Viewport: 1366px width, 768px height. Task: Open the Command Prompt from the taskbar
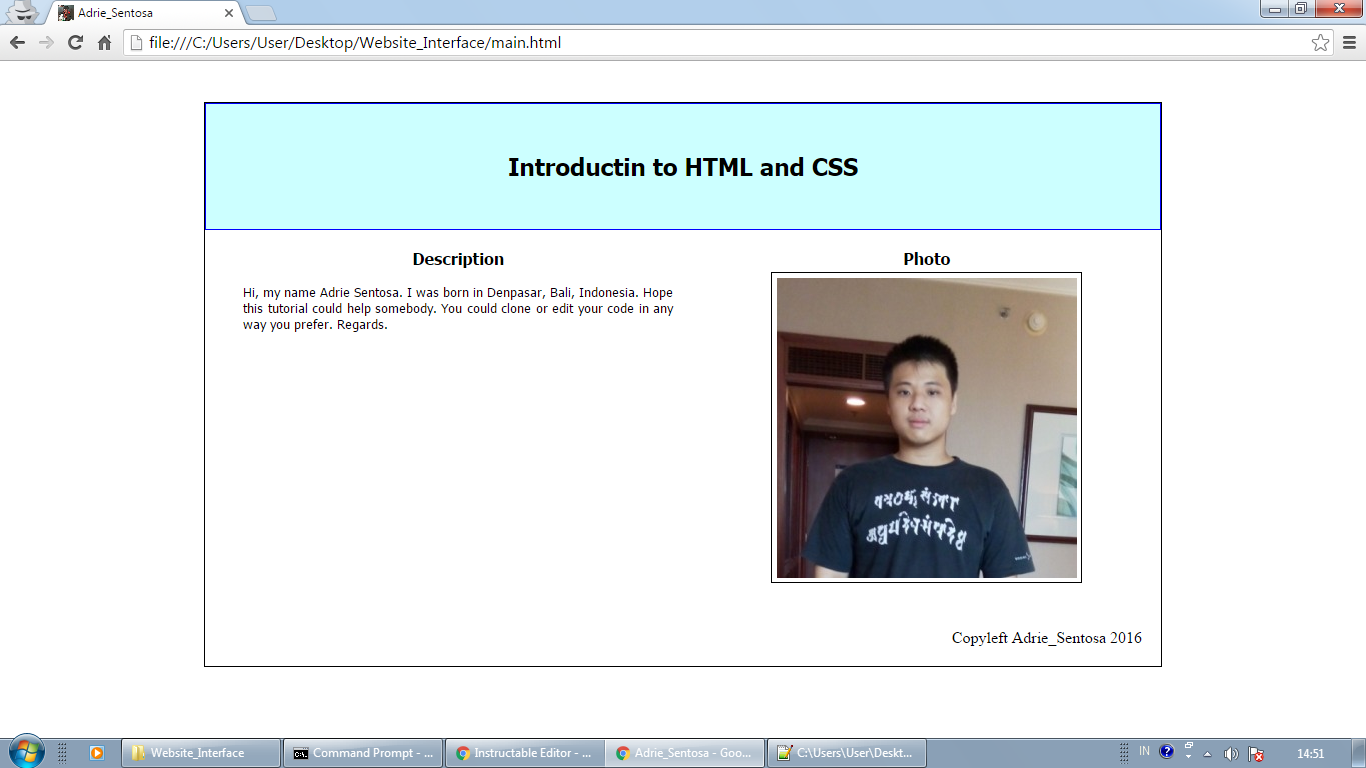pos(363,751)
